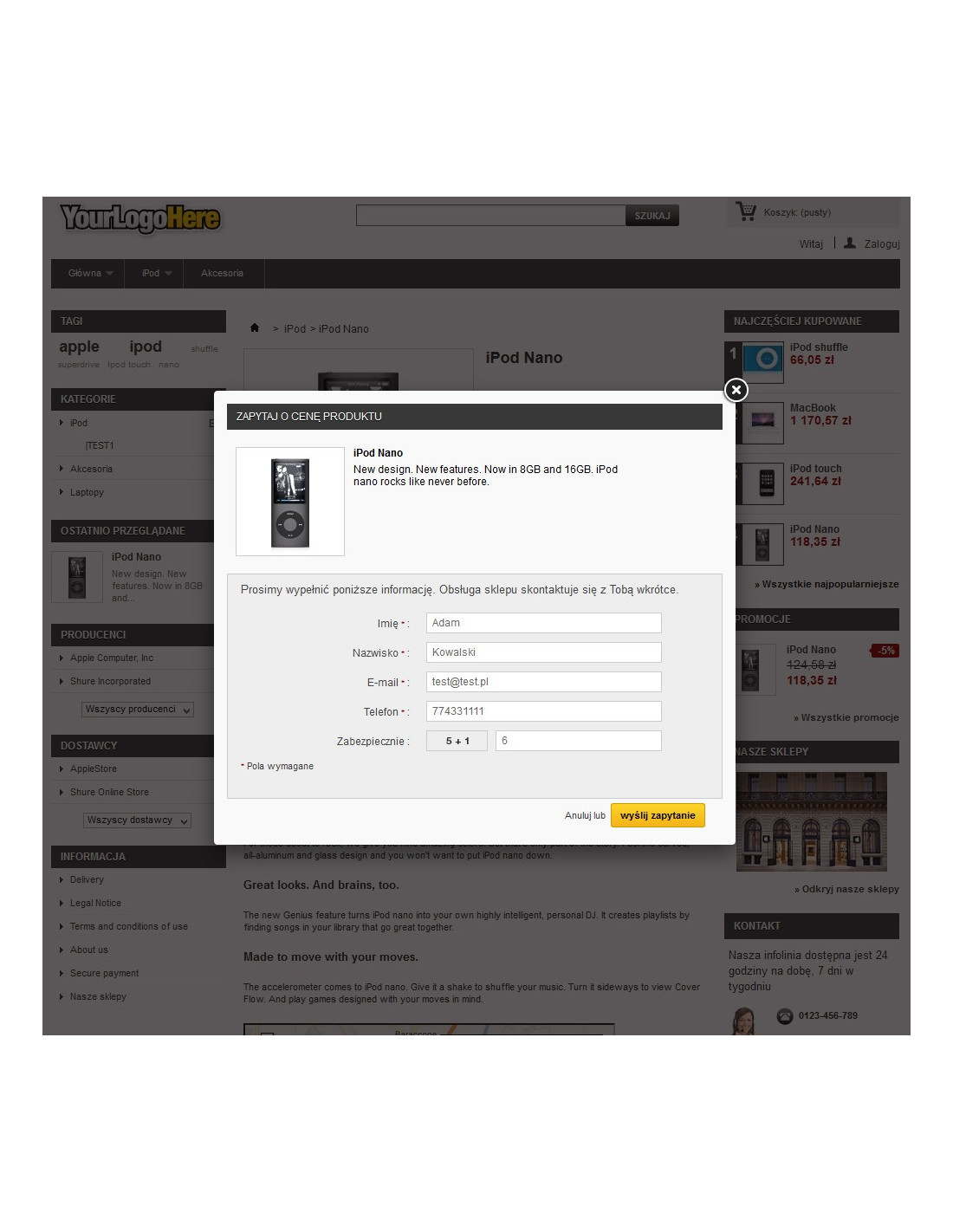Click the user login icon
This screenshot has height=1232, width=953.
pyautogui.click(x=850, y=243)
